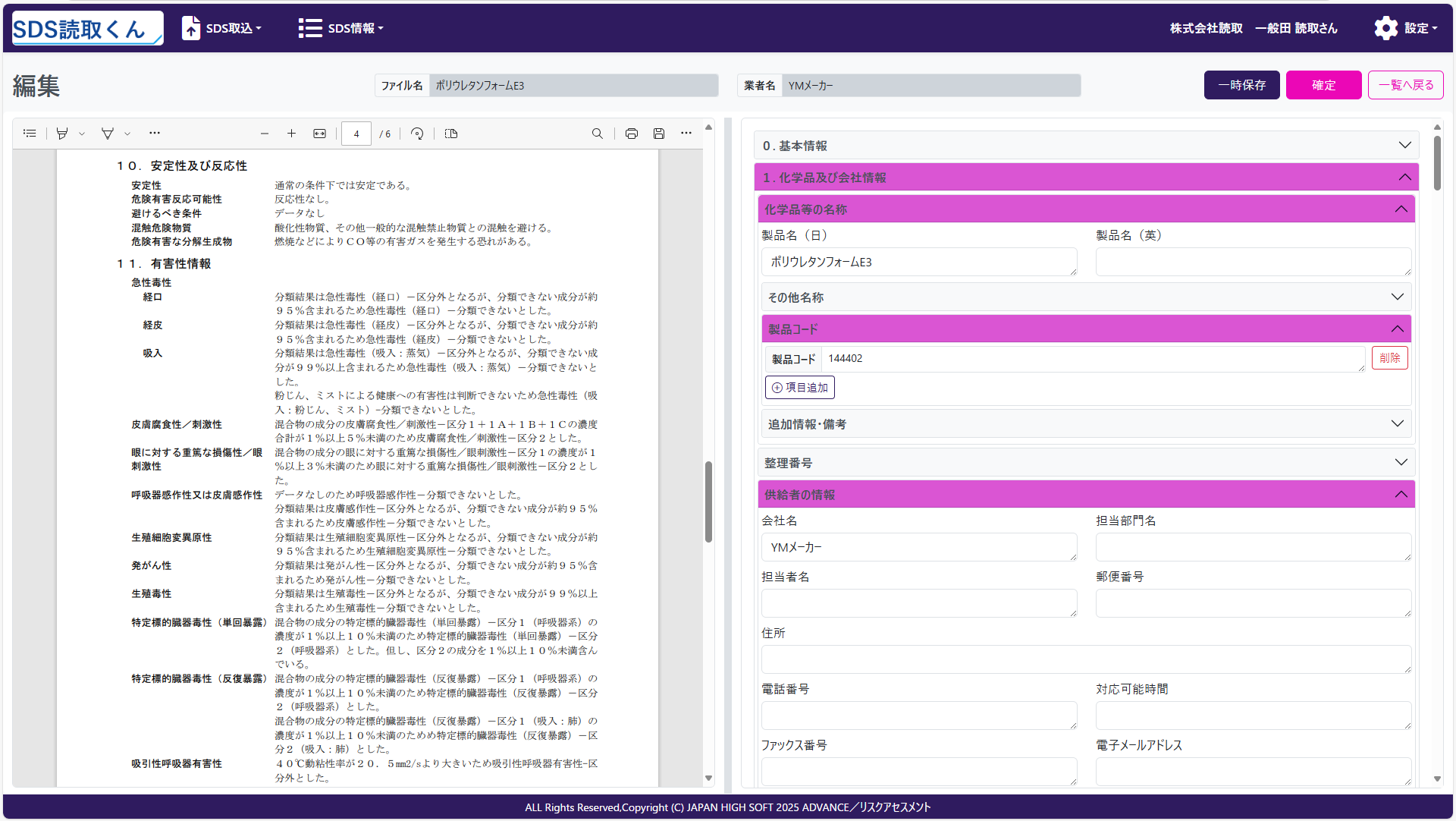Click the fit to width icon

coord(320,134)
